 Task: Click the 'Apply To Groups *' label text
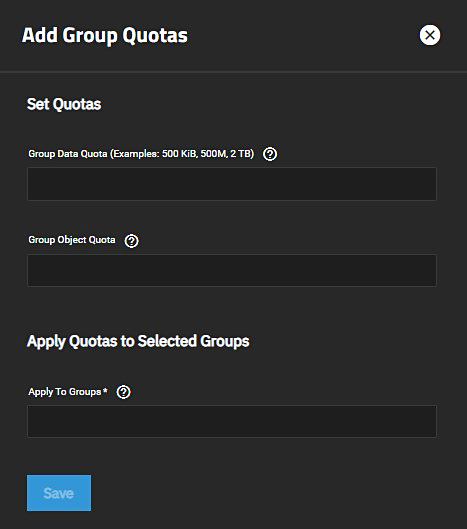[x=68, y=392]
